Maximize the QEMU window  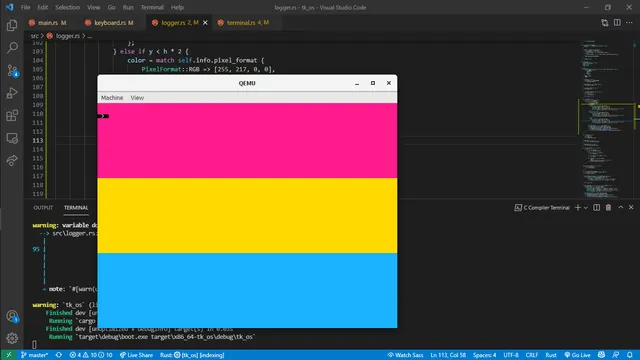[373, 83]
